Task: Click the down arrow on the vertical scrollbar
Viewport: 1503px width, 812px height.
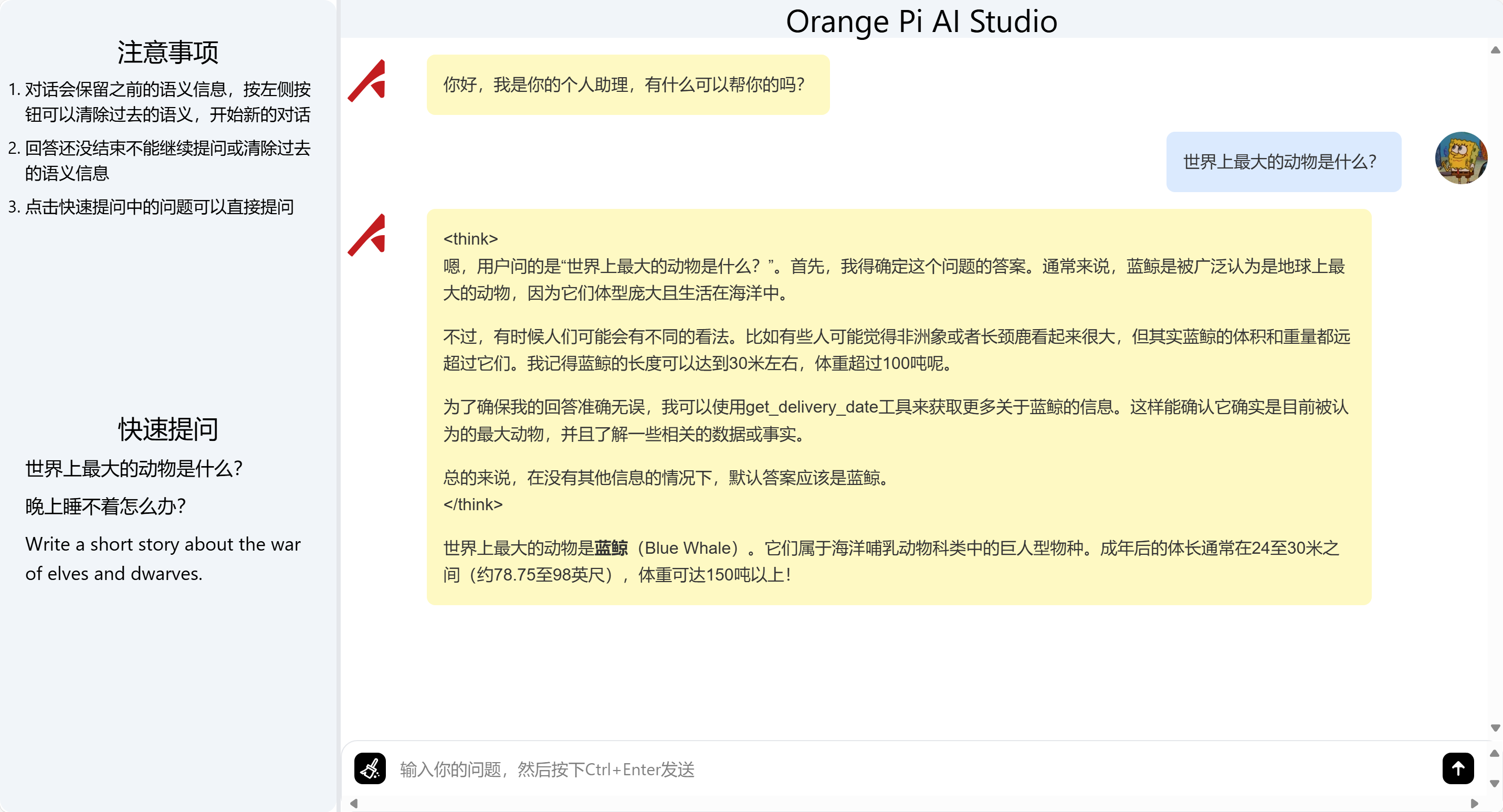Action: click(1496, 729)
